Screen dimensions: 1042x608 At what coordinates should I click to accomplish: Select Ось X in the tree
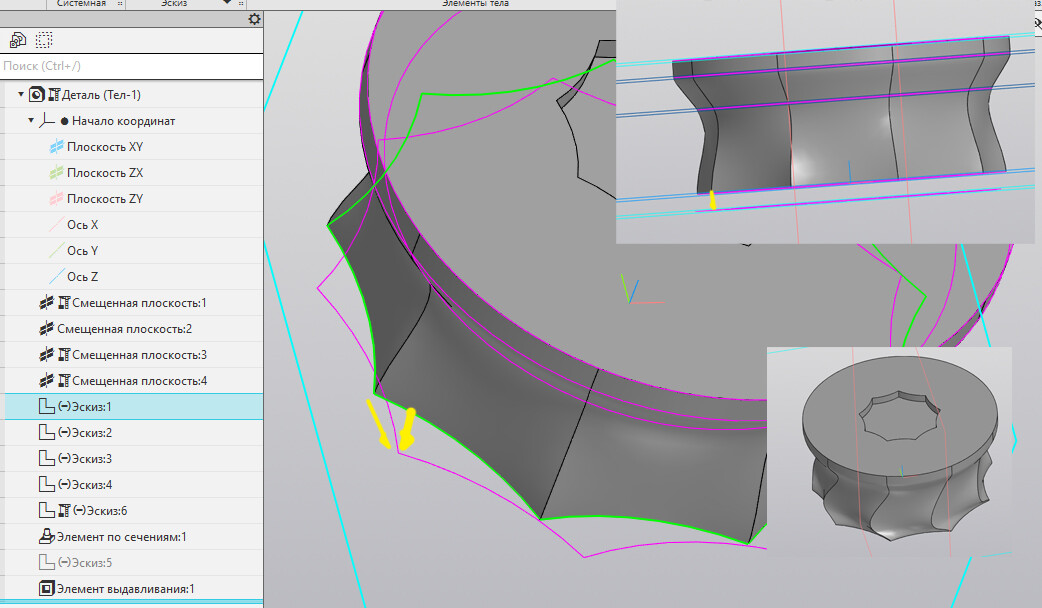82,225
